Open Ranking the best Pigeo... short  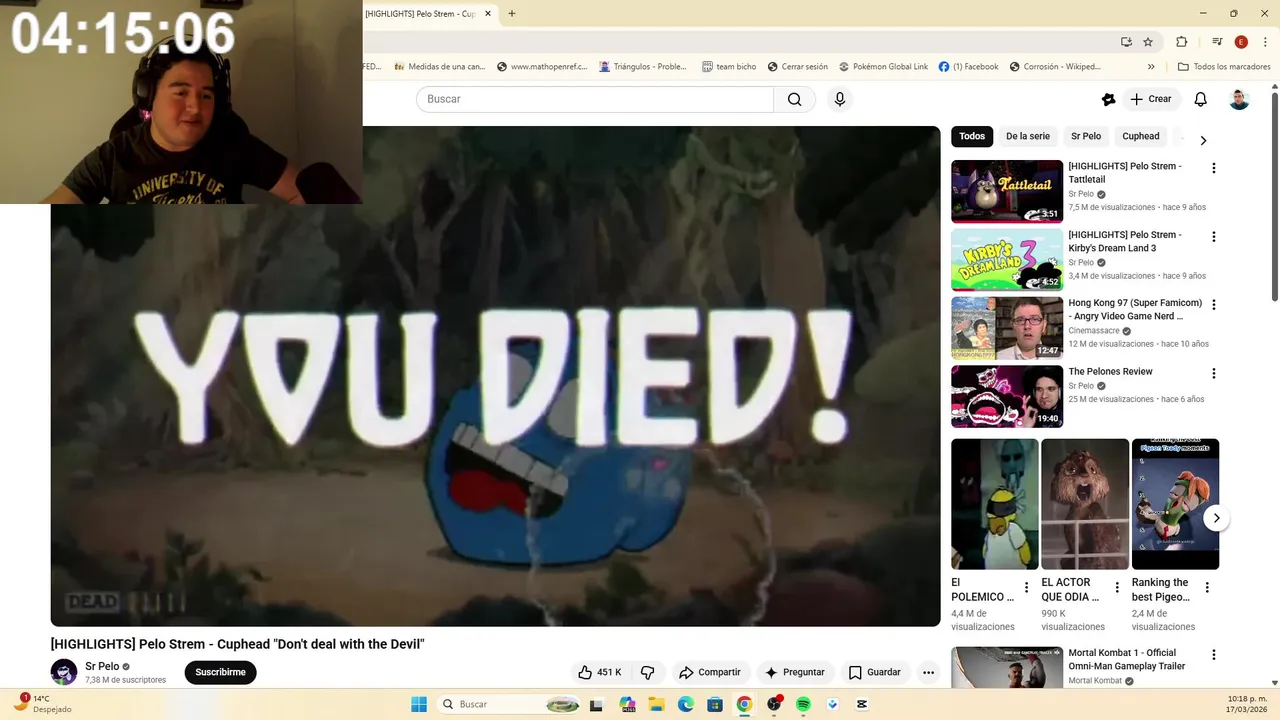coord(1175,504)
